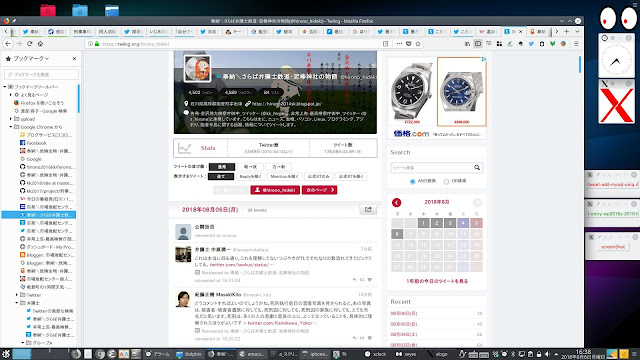Click the share icon beside 2018年08月06日

pyautogui.click(x=368, y=209)
